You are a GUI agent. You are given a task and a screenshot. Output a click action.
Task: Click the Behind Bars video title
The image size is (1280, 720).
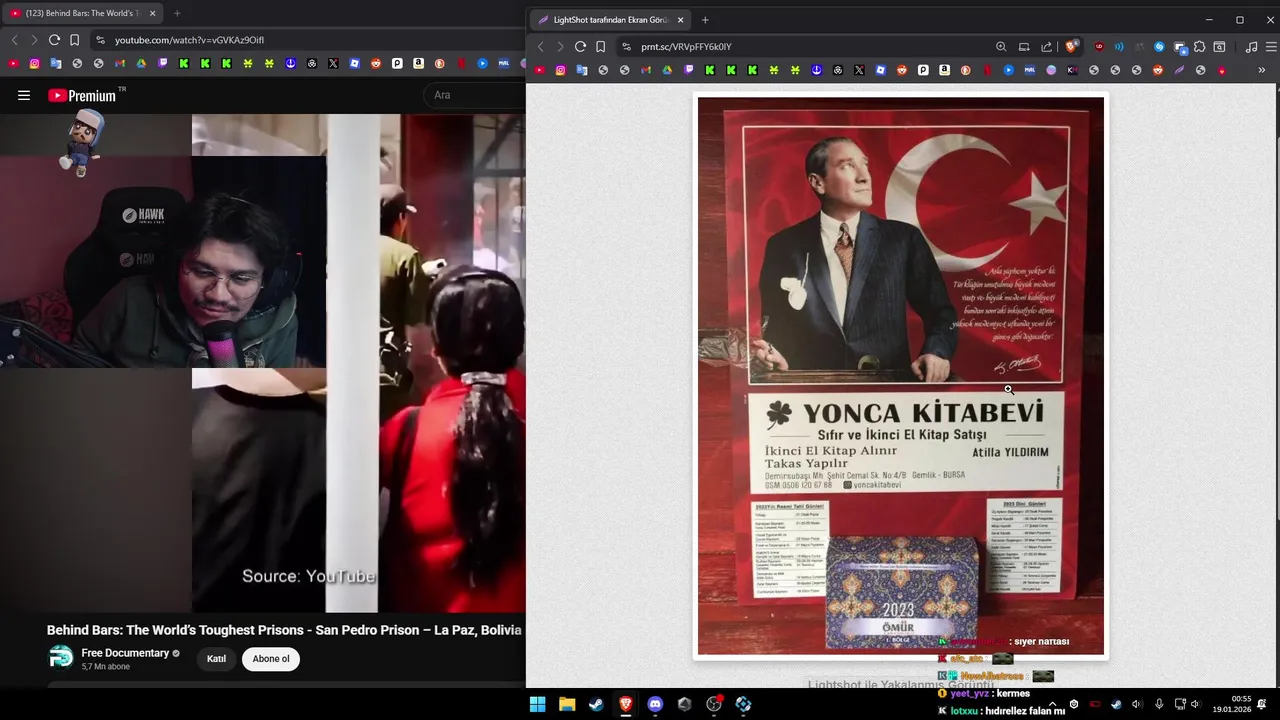point(284,630)
